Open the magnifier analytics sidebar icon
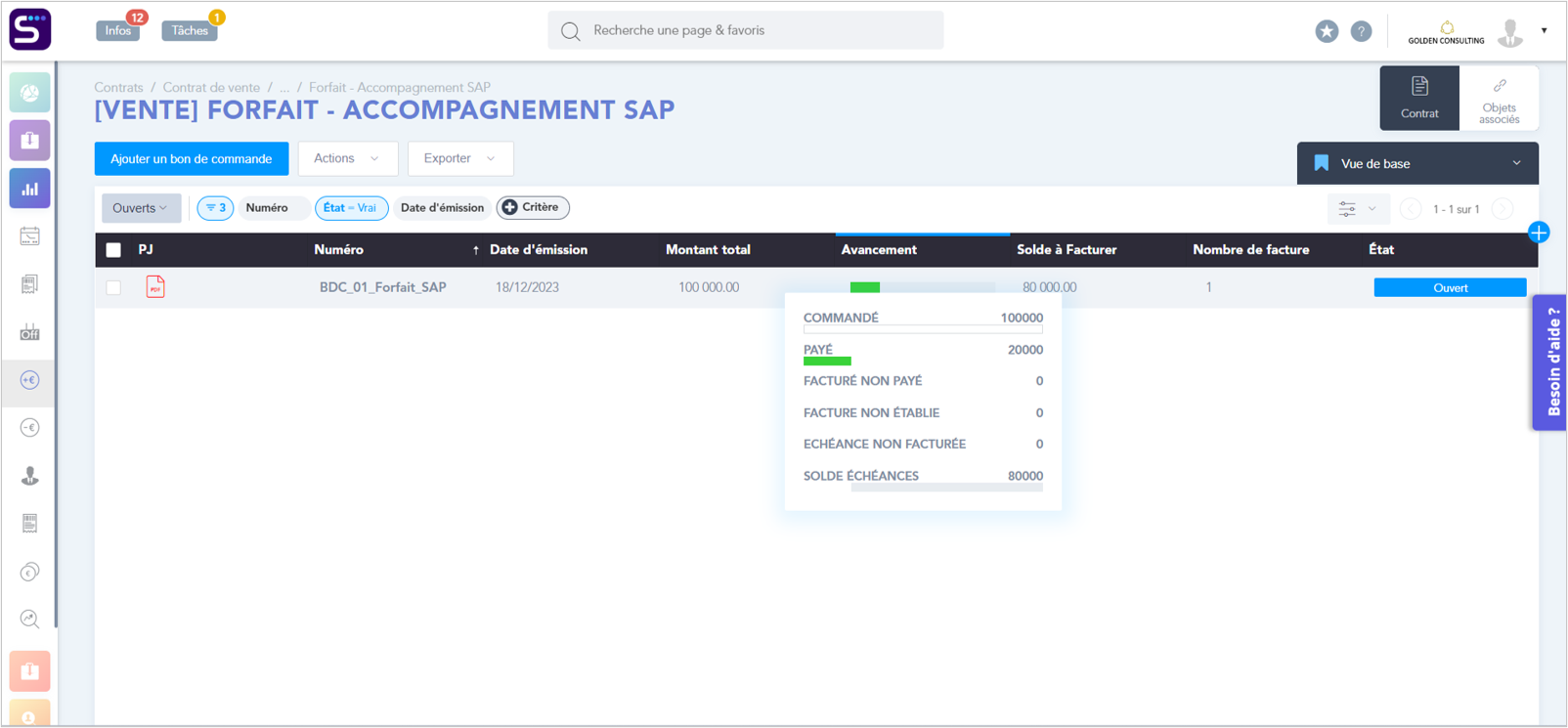 point(30,620)
